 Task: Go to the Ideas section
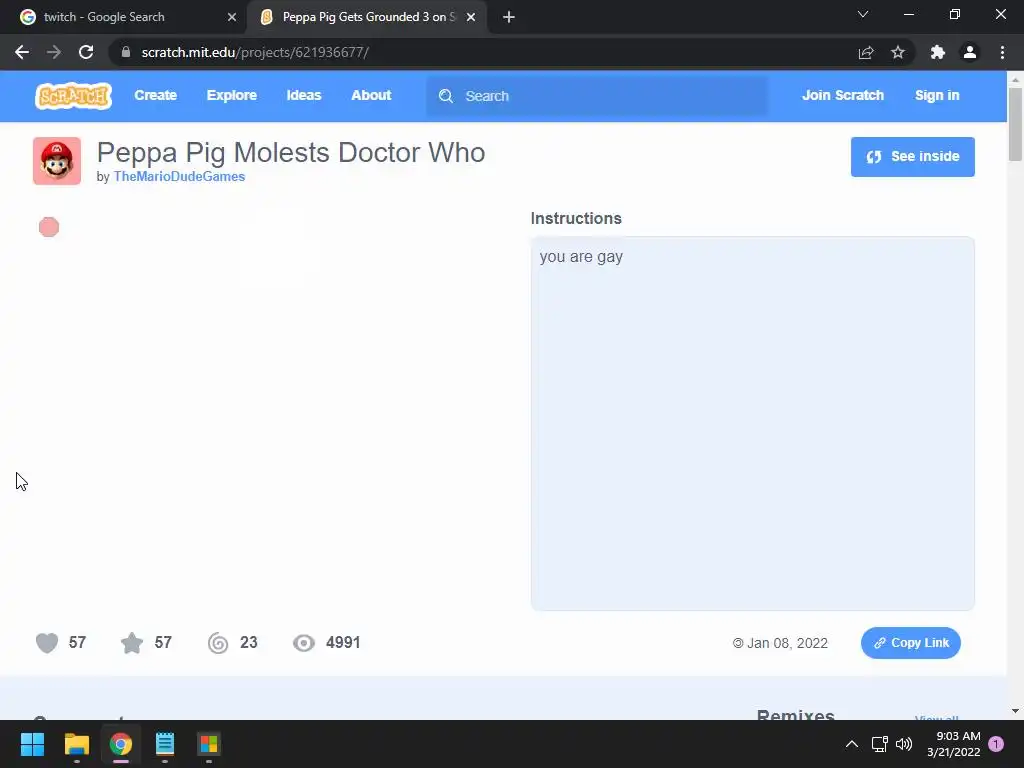(x=304, y=95)
